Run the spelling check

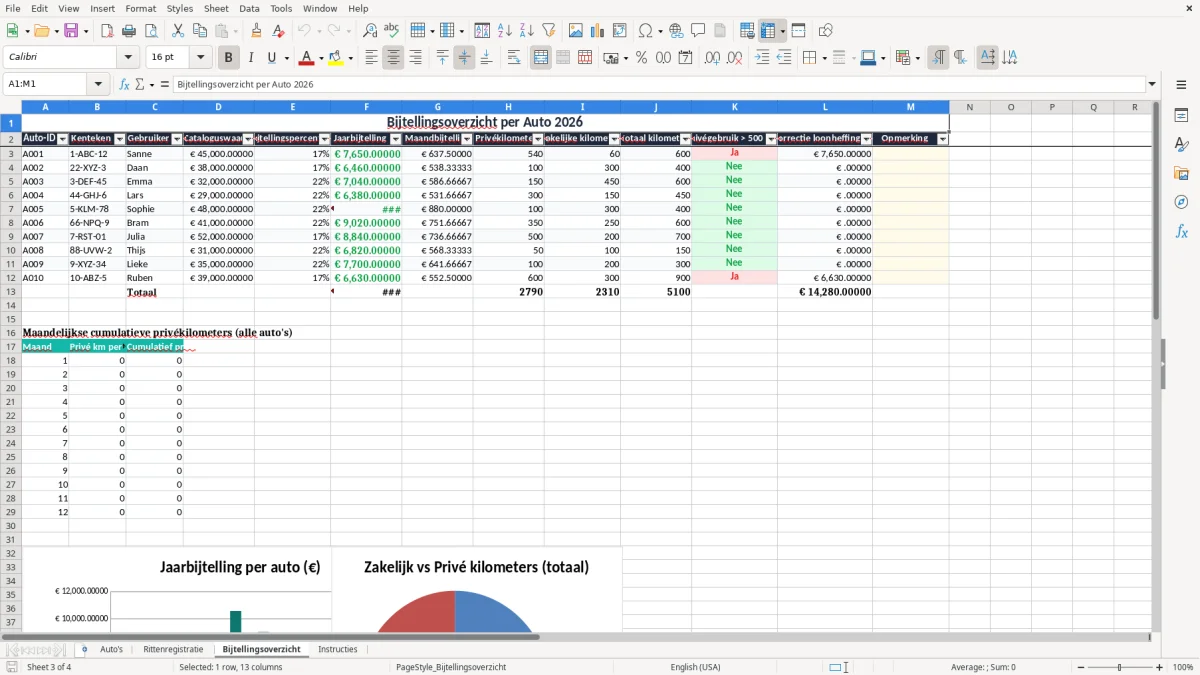[x=392, y=31]
